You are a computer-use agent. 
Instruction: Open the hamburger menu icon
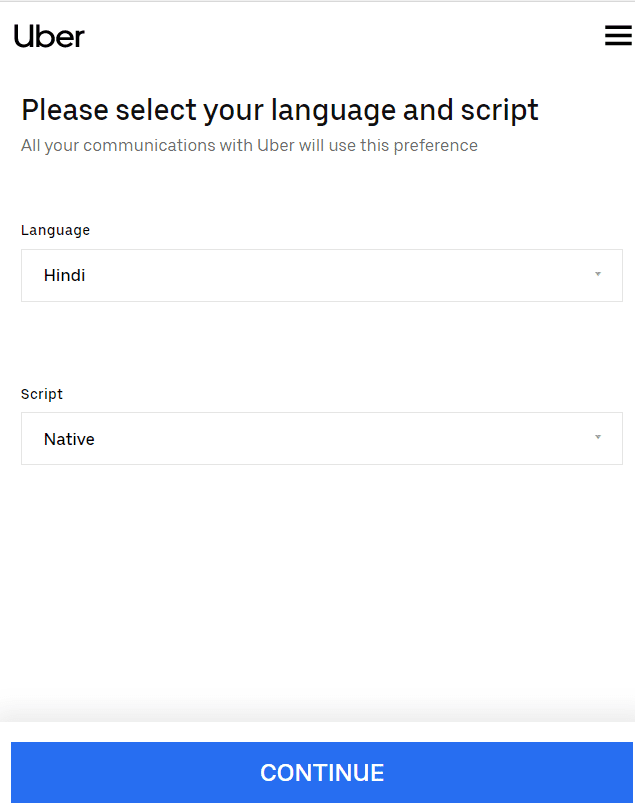(x=618, y=36)
